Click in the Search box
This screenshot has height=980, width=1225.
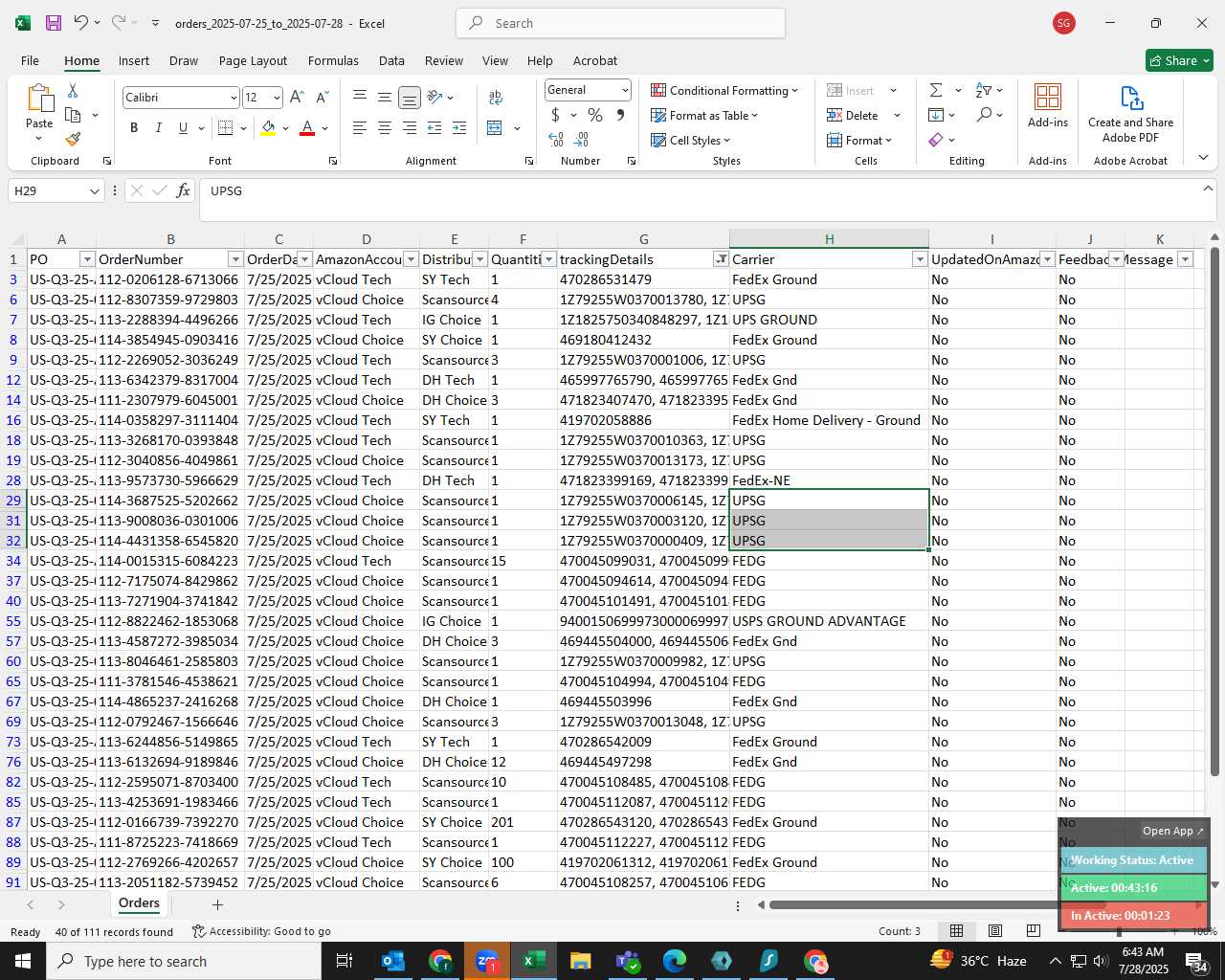click(x=620, y=23)
